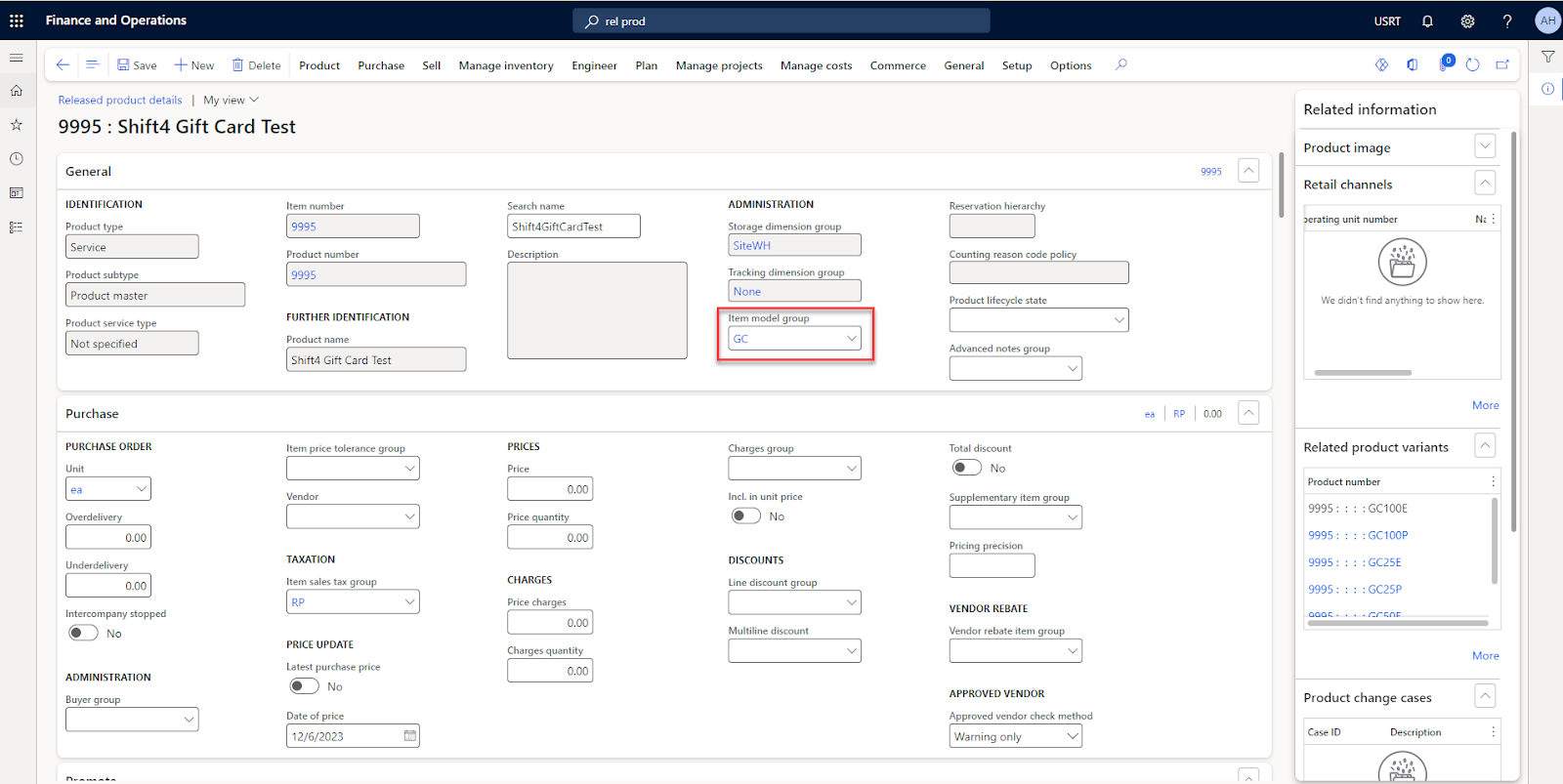Open form in new window icon

pos(1502,64)
